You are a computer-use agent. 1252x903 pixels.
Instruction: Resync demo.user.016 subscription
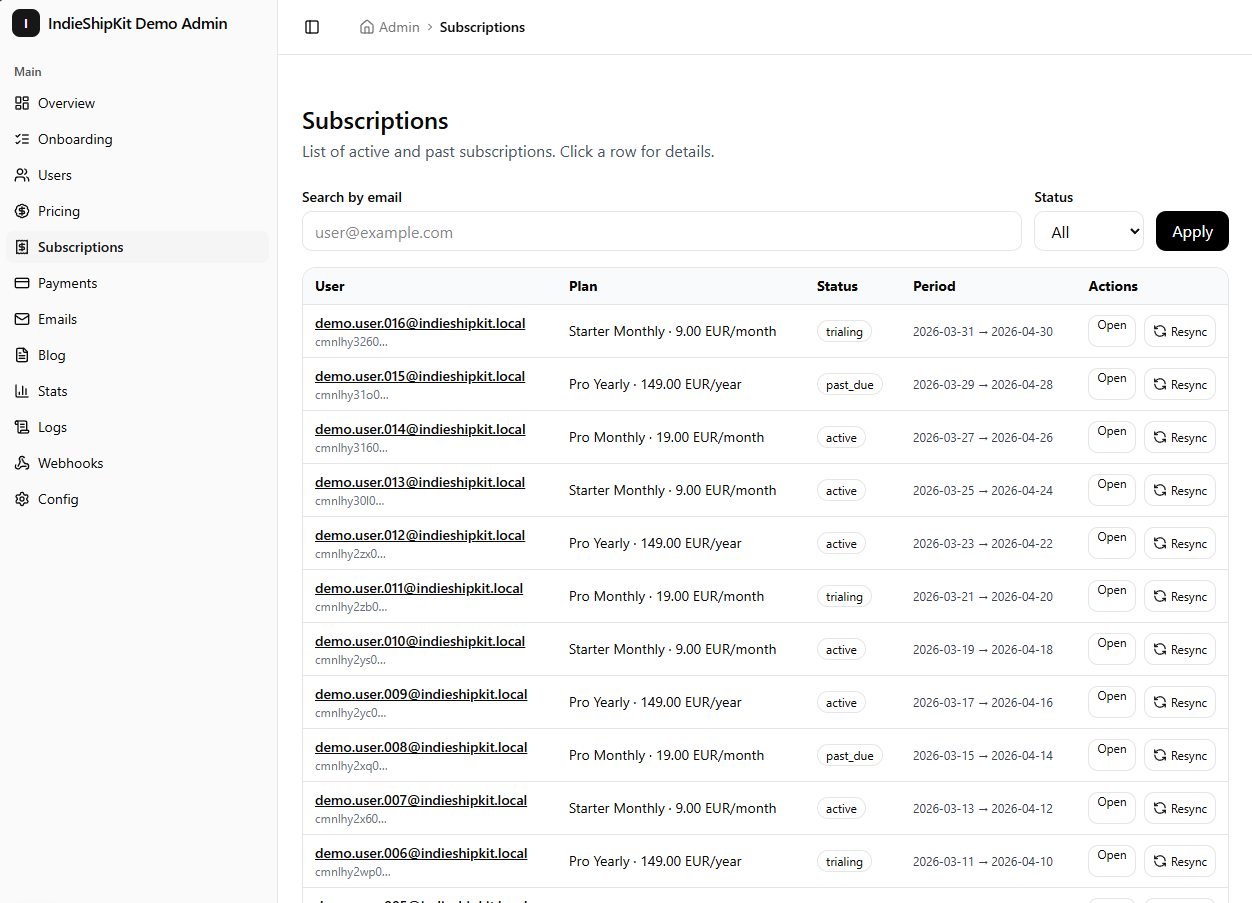point(1180,331)
